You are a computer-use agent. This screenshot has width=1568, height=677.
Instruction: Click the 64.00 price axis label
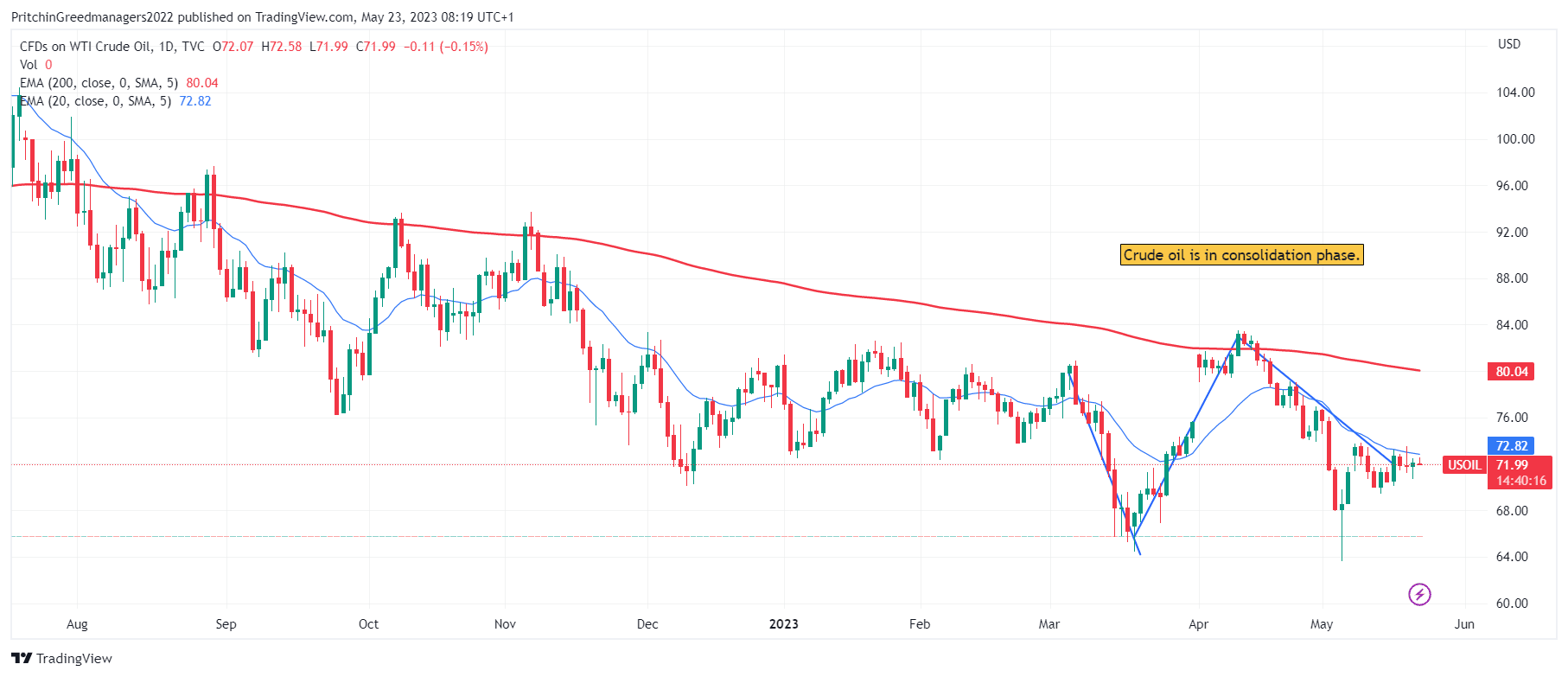coord(1512,557)
